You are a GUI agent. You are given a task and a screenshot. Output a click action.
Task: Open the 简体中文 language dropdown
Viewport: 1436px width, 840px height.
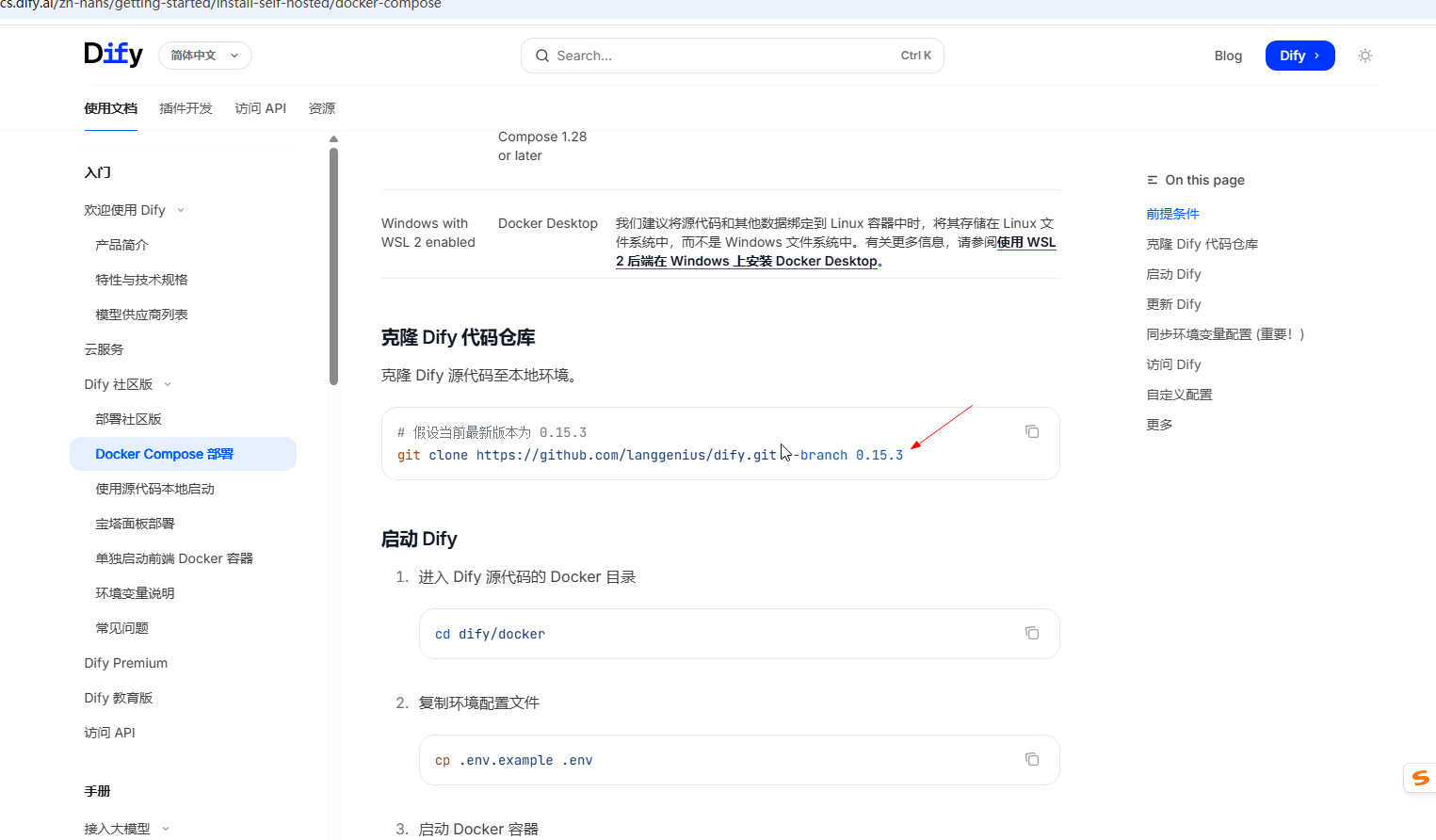(x=204, y=56)
